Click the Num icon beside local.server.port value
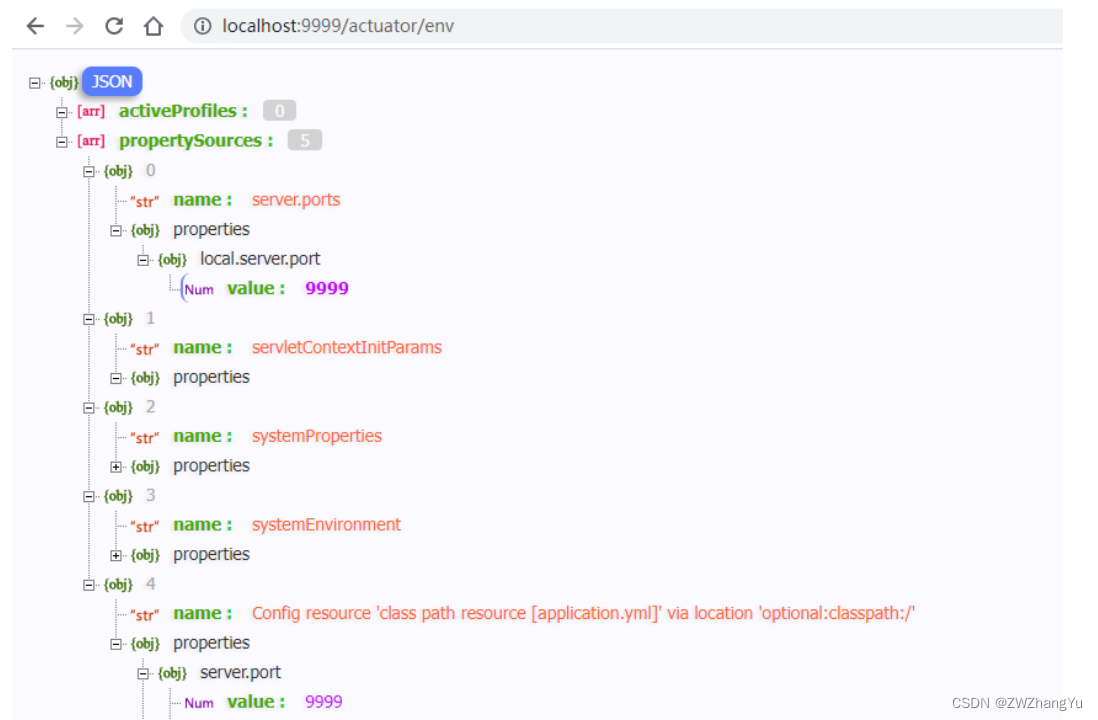This screenshot has width=1098, height=720. click(198, 289)
